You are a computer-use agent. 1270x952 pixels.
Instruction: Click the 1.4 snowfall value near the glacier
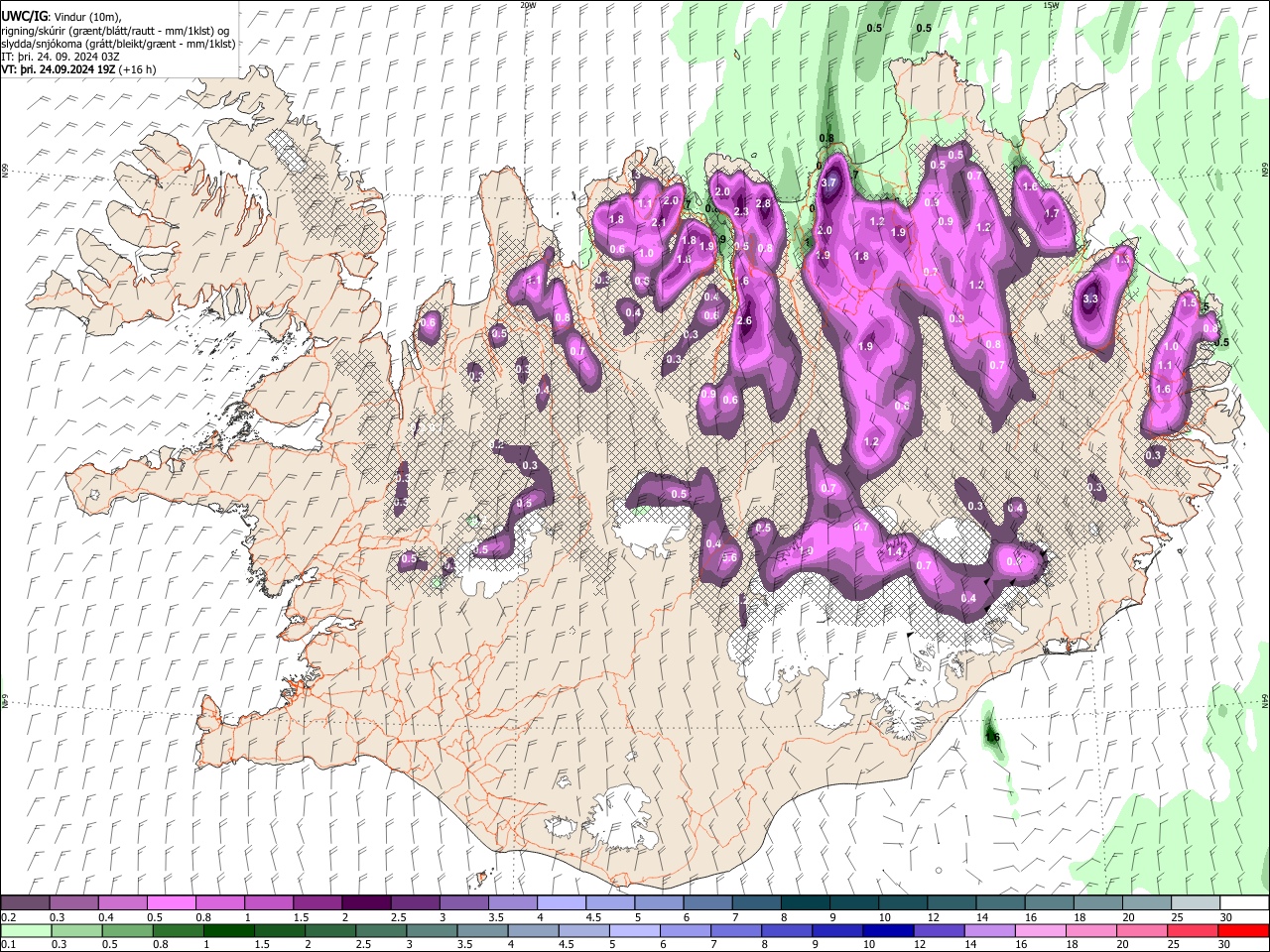tap(895, 552)
